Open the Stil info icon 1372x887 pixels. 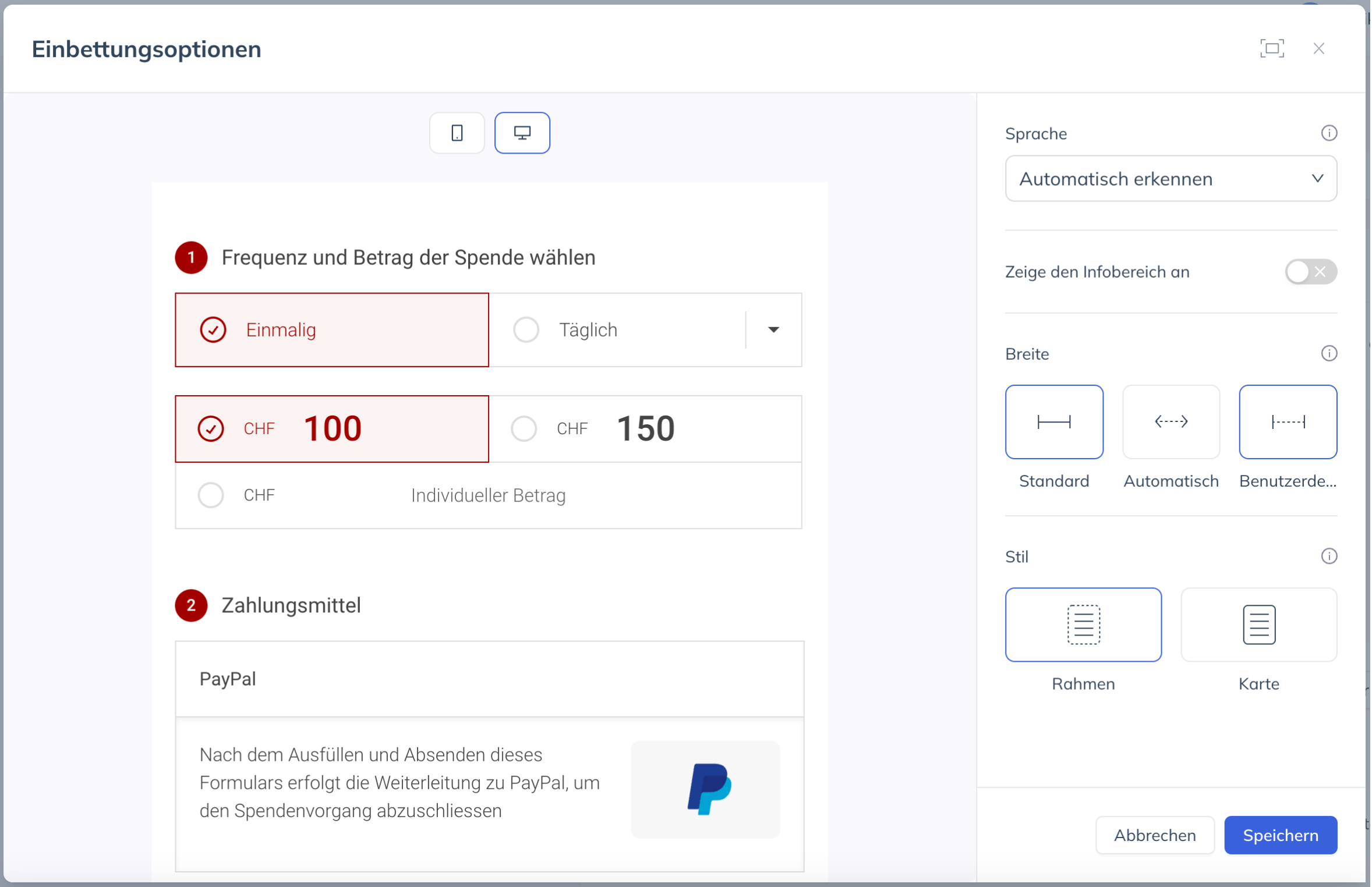tap(1329, 556)
